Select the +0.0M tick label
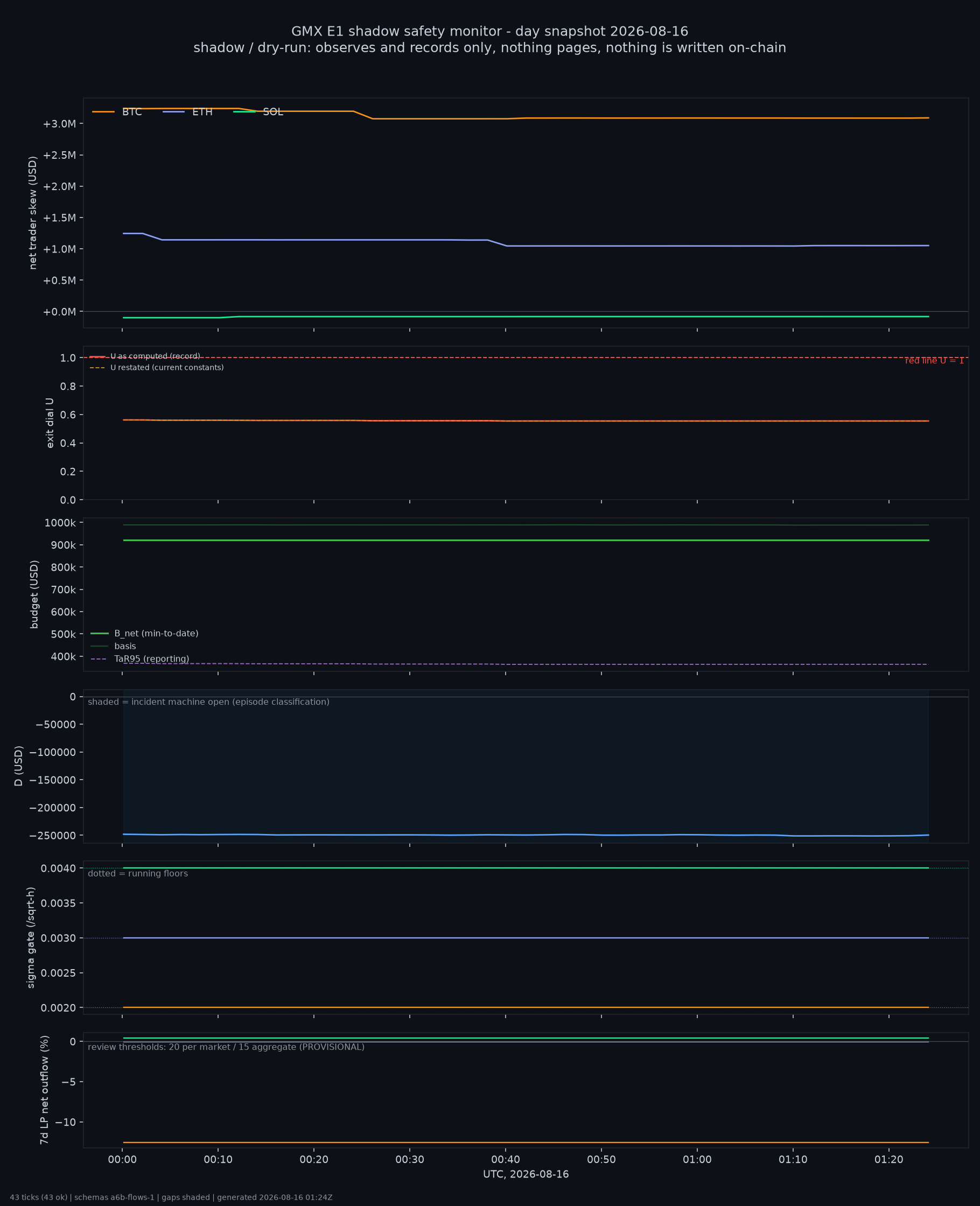Image resolution: width=980 pixels, height=1206 pixels. [x=59, y=312]
